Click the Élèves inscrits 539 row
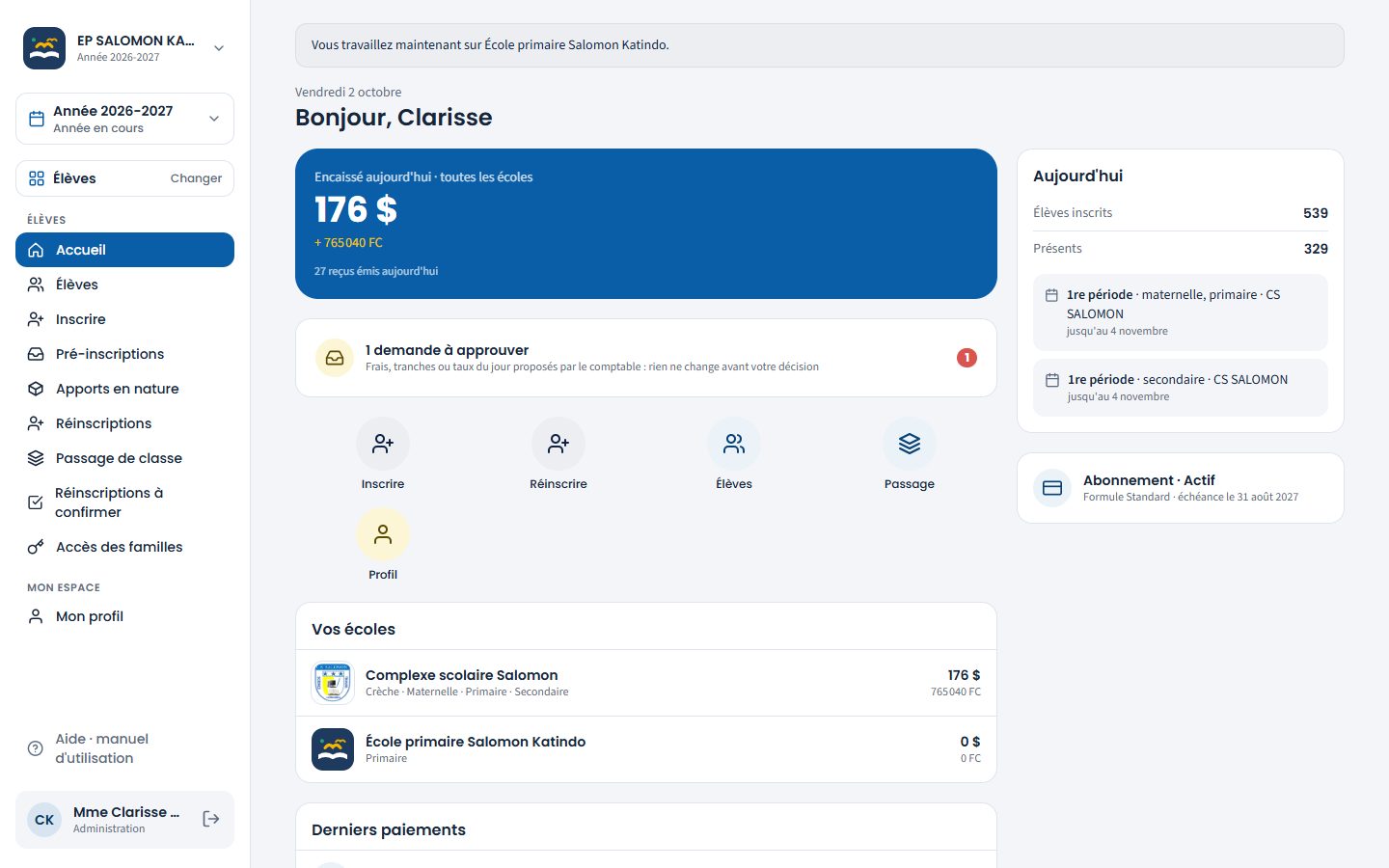This screenshot has height=868, width=1389. click(x=1181, y=213)
